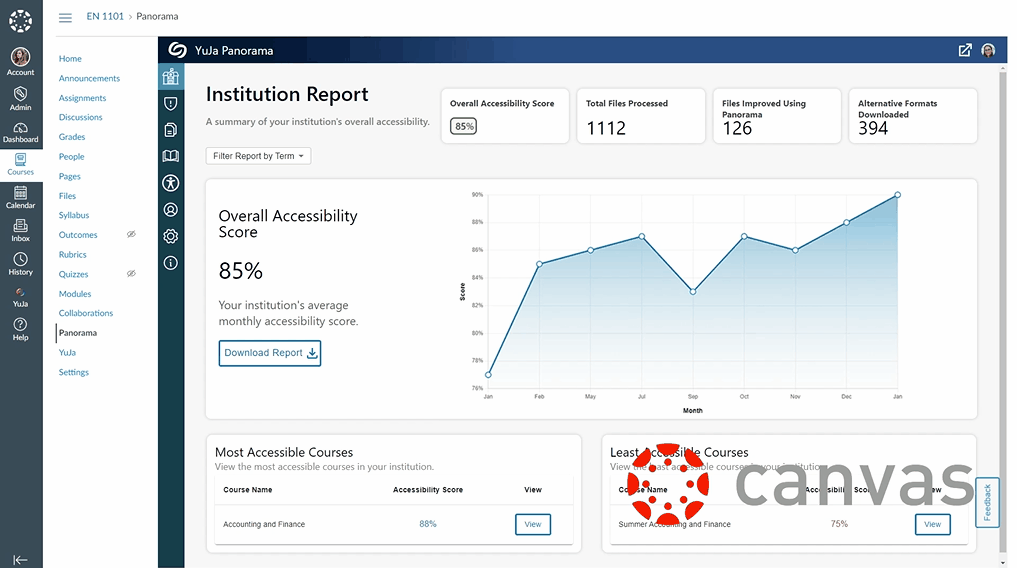This screenshot has width=1017, height=568.
Task: Open Admin in global navigation
Action: pos(21,99)
